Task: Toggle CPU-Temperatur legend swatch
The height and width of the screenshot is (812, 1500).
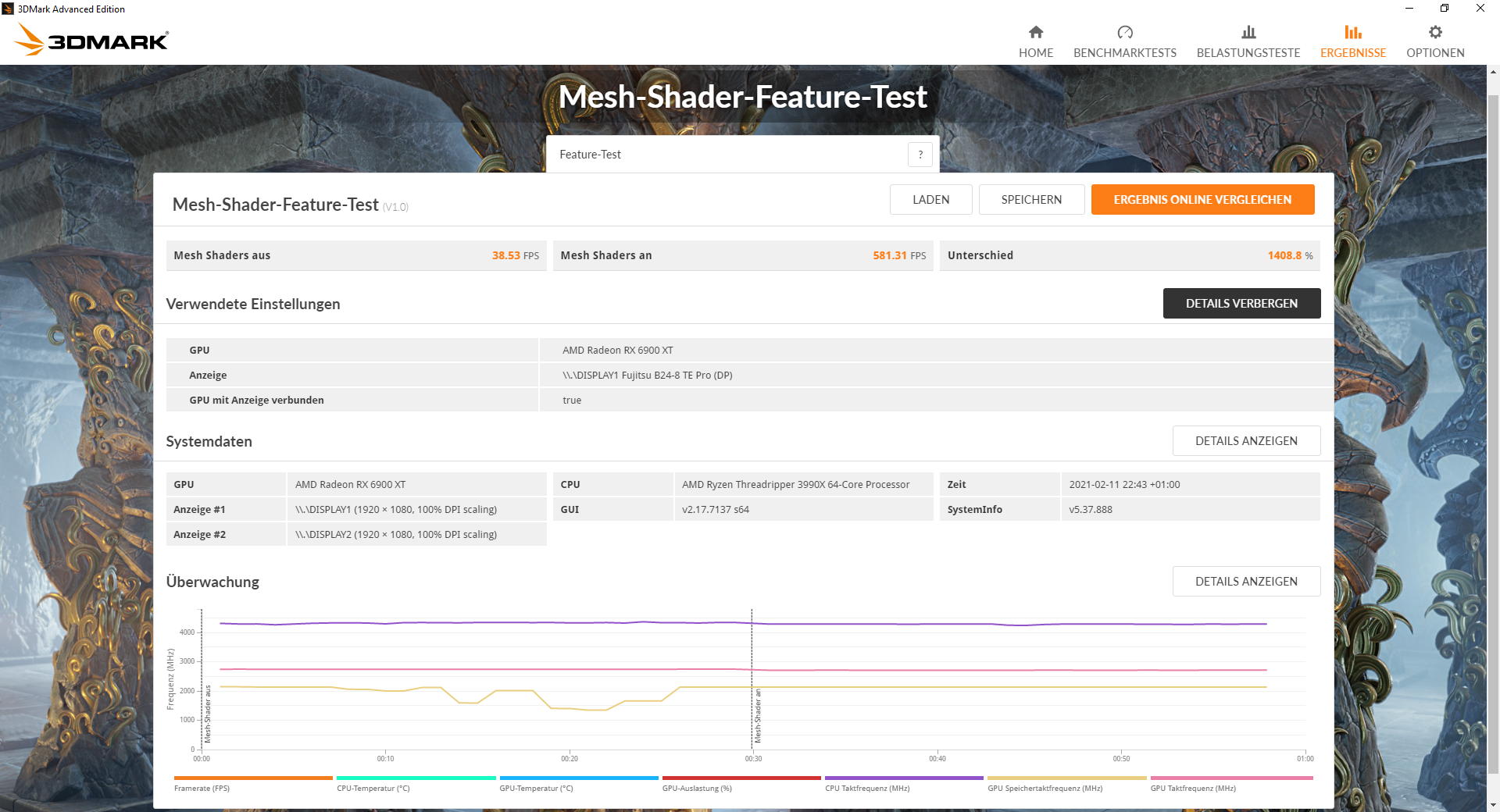Action: 416,778
